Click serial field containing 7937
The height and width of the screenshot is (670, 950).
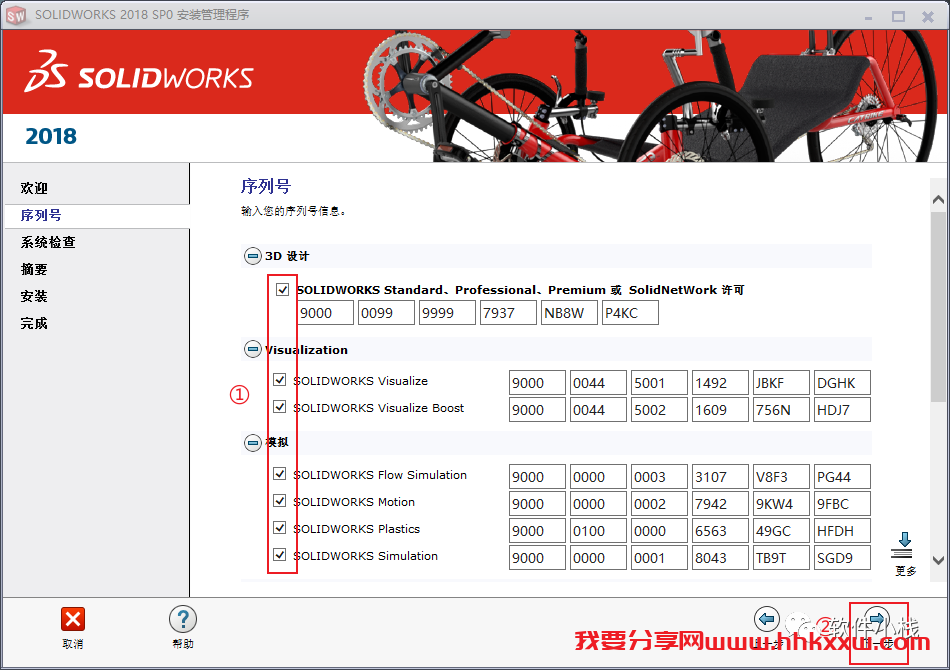(508, 313)
